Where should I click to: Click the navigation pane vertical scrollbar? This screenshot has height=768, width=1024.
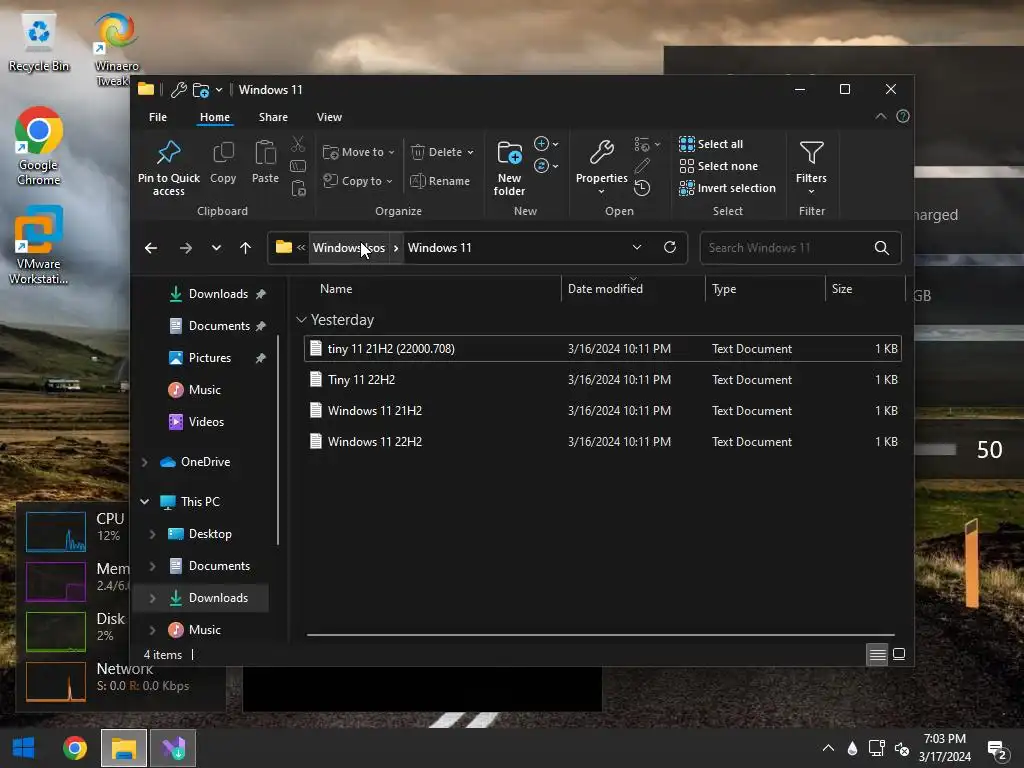tap(278, 439)
